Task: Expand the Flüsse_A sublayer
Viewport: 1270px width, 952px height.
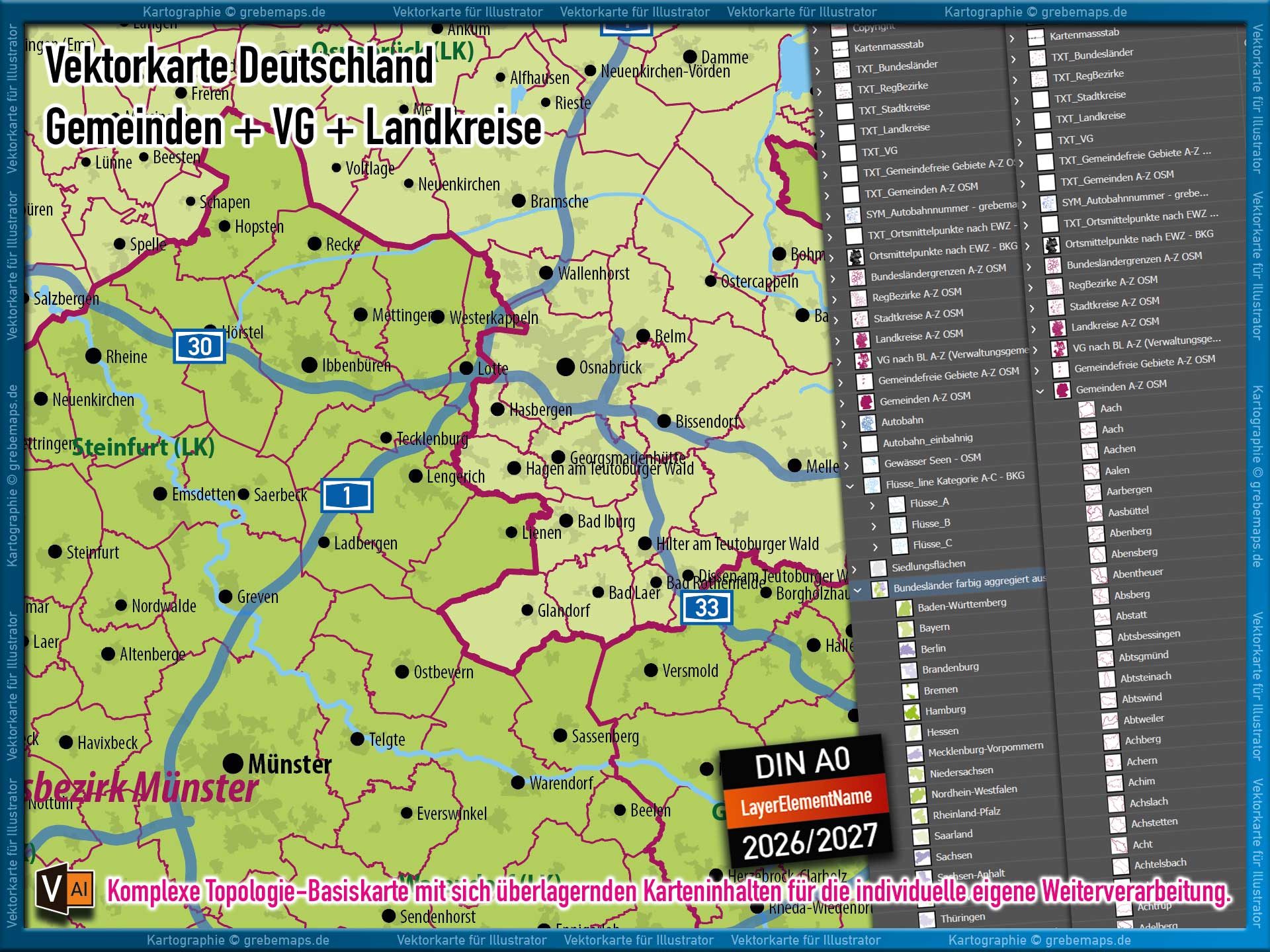Action: pos(872,506)
